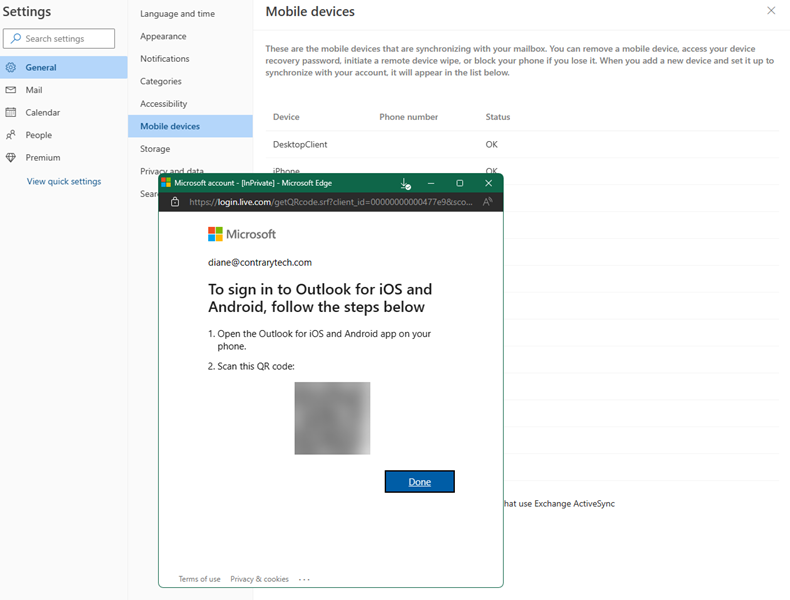Image resolution: width=790 pixels, height=600 pixels.
Task: Open Notifications settings
Action: (x=165, y=59)
